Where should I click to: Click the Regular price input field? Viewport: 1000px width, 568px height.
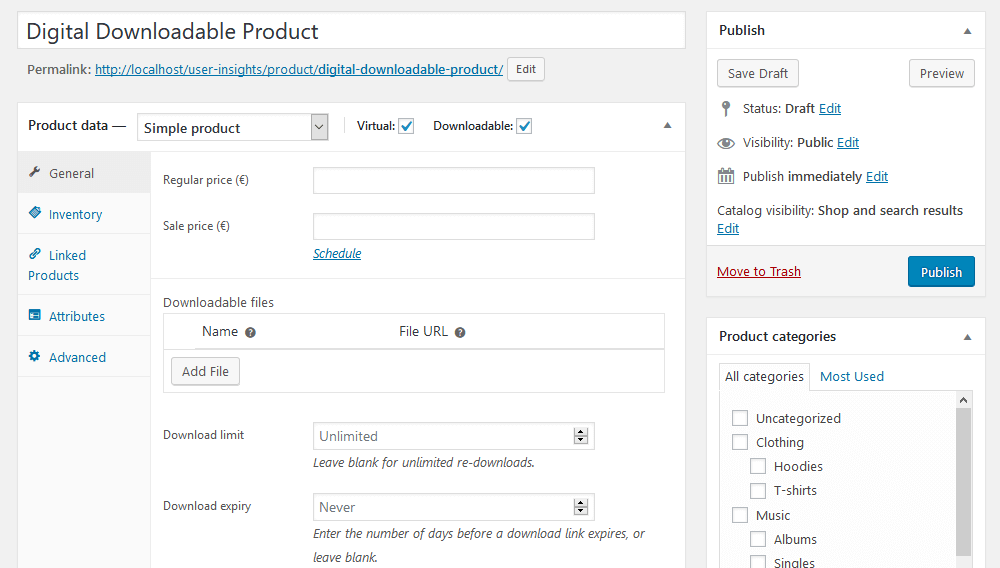[x=453, y=180]
